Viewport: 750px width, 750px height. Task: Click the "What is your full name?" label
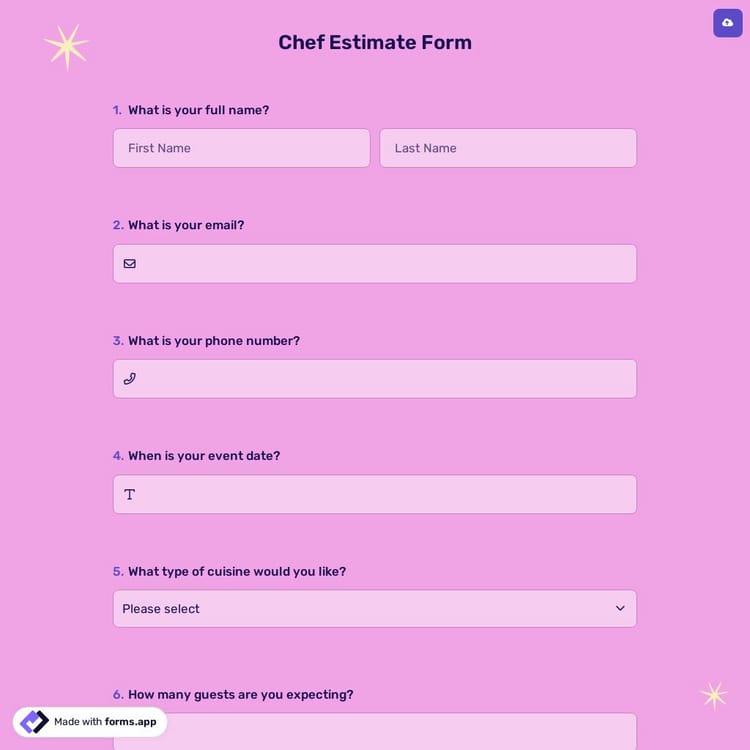pos(198,110)
